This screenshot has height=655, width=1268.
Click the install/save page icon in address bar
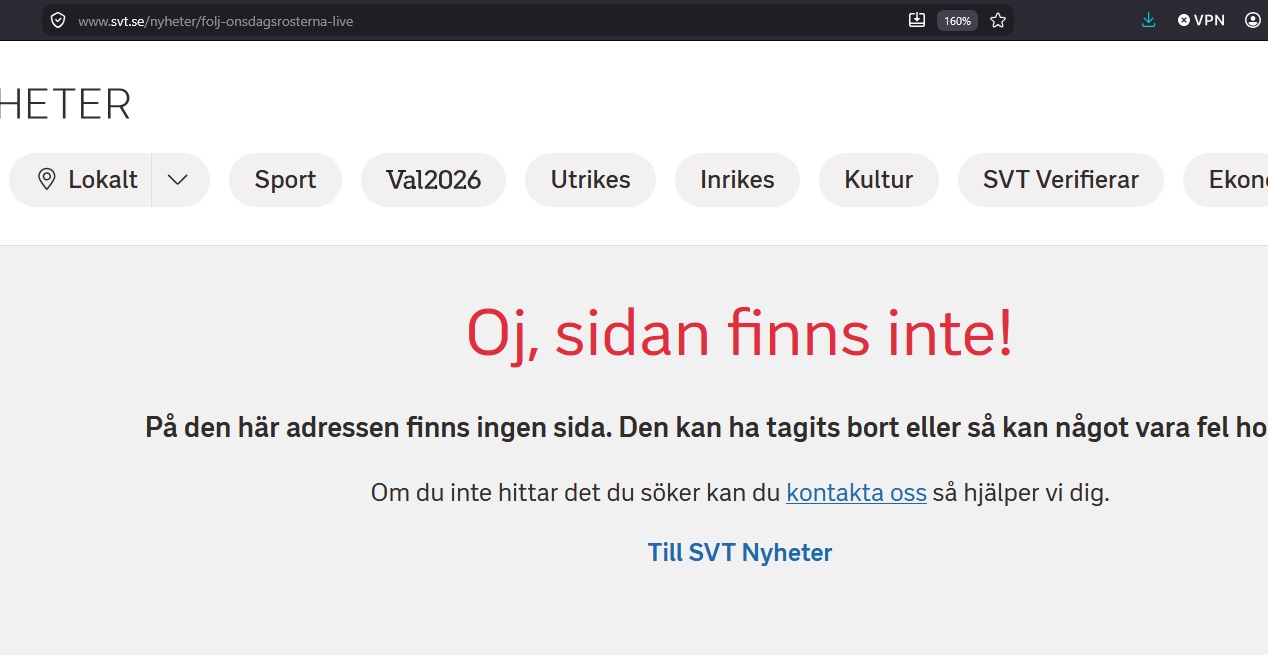pyautogui.click(x=917, y=20)
